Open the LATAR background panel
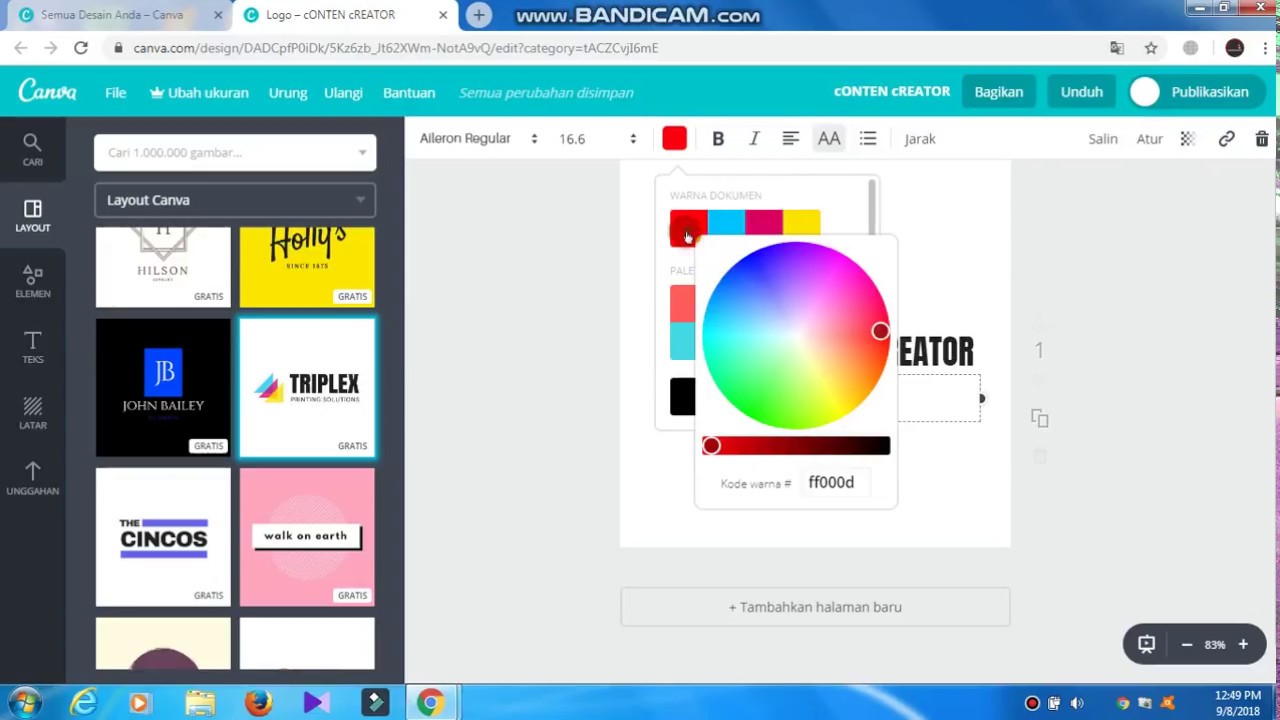Viewport: 1280px width, 720px height. point(32,413)
